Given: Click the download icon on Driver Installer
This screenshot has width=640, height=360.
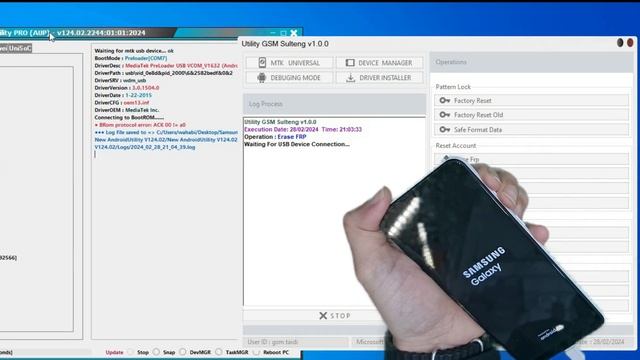Looking at the screenshot, I should click(350, 77).
